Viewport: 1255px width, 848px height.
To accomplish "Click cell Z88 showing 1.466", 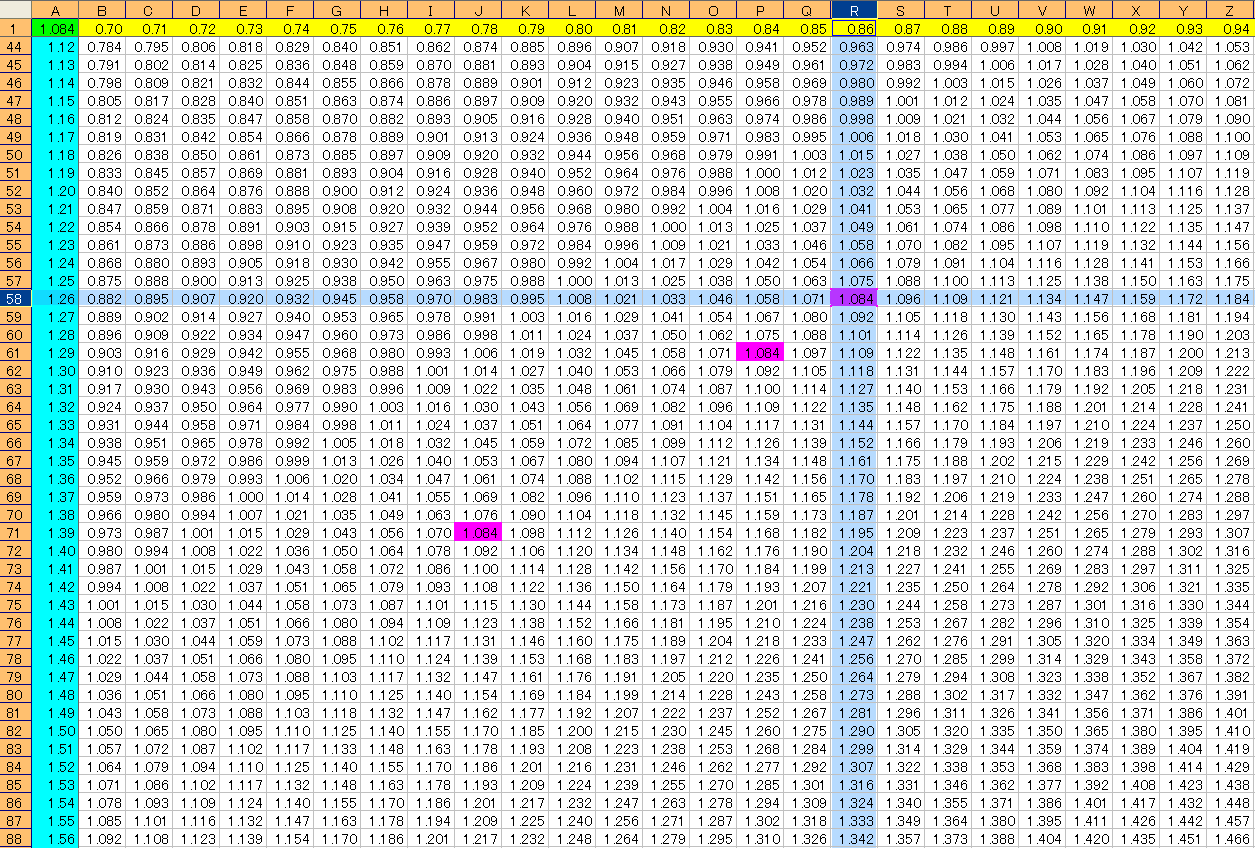I will 1230,839.
